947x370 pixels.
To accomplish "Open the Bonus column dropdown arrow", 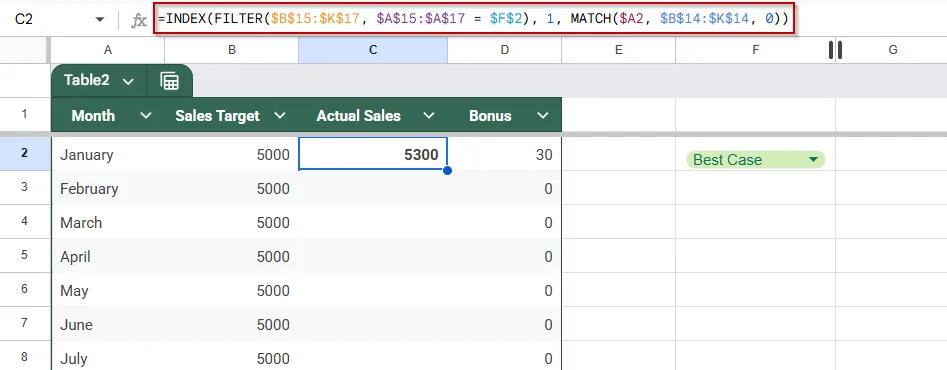I will tap(544, 116).
